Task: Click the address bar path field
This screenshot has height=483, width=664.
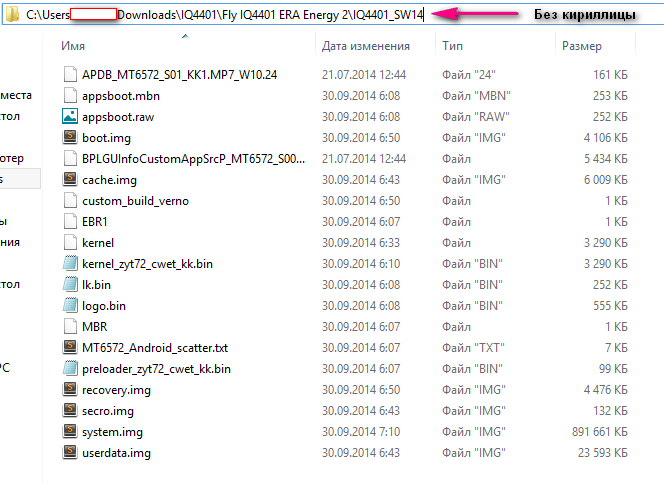Action: [x=250, y=15]
